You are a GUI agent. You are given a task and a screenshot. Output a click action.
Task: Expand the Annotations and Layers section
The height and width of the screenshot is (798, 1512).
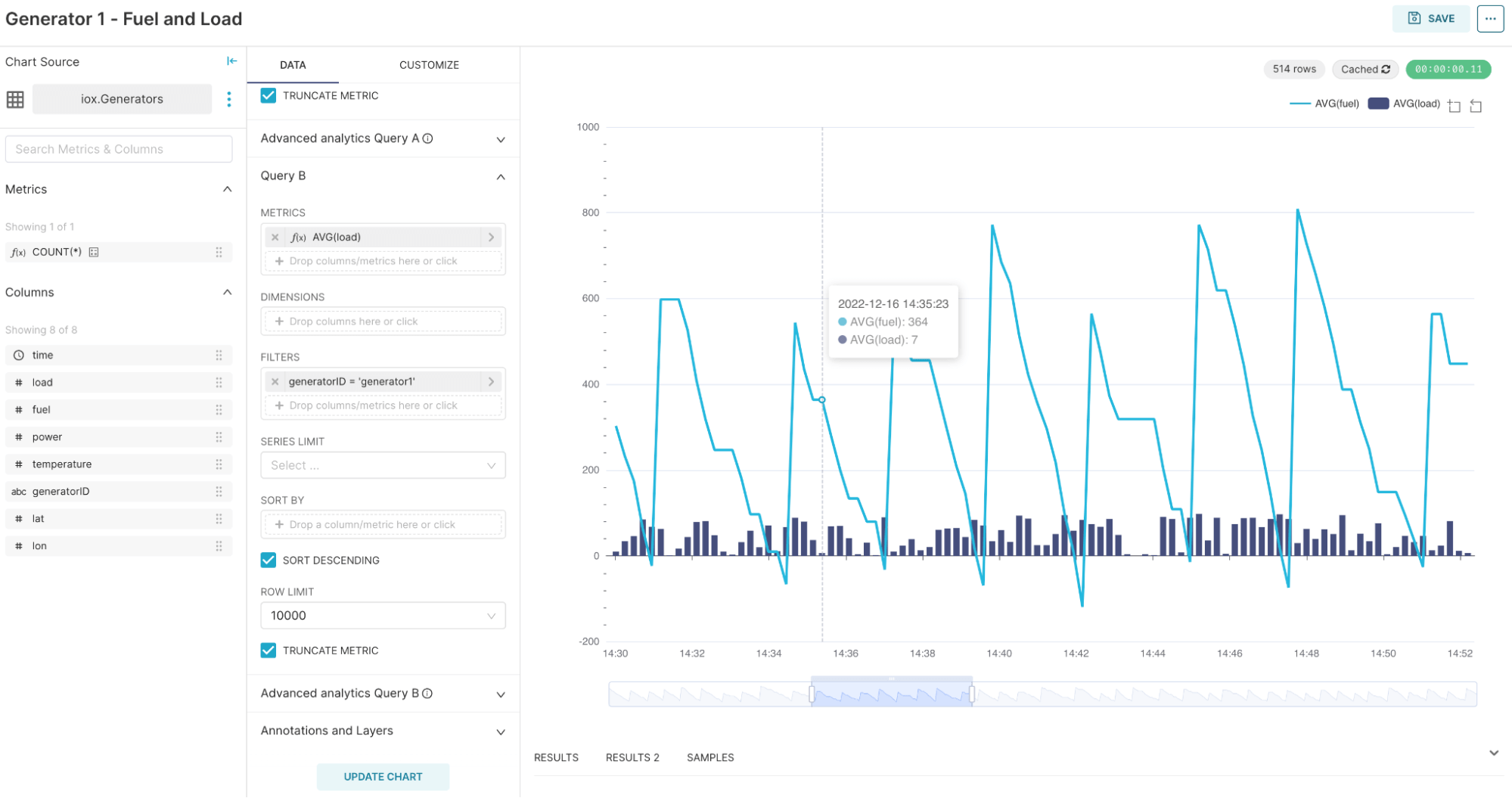(383, 731)
